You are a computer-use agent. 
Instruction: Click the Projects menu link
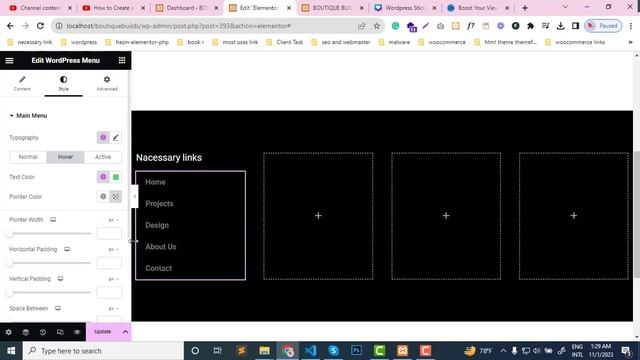(159, 204)
